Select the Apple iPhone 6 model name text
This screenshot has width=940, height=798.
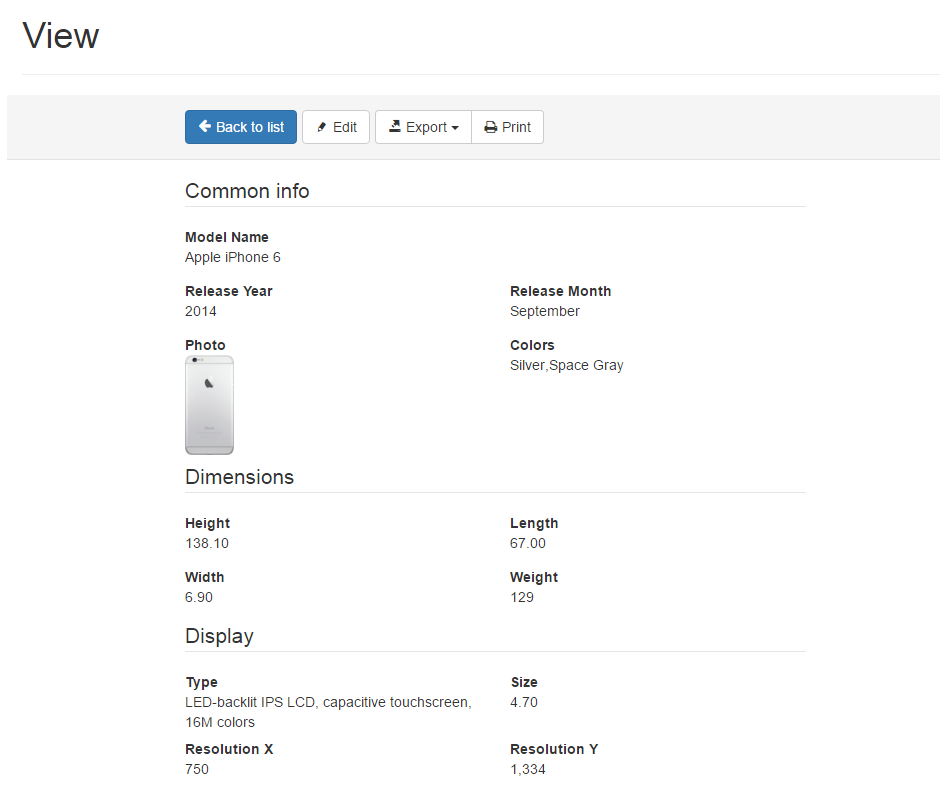233,257
